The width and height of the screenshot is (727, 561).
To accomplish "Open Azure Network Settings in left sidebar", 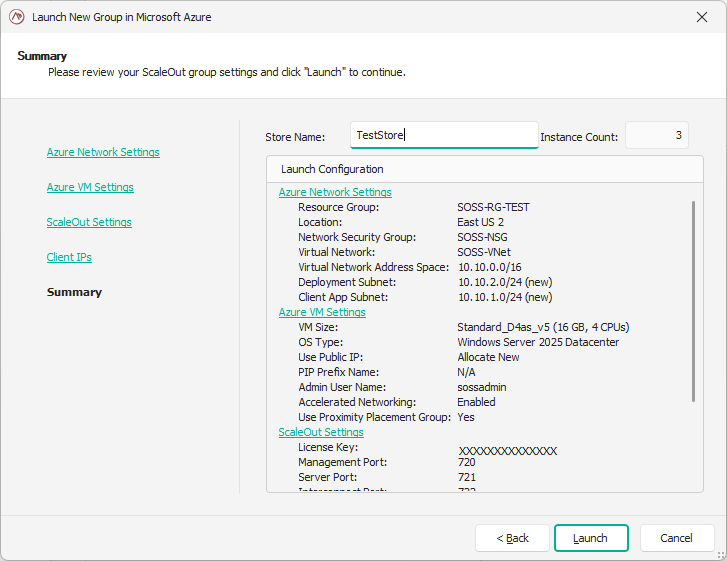I will (x=103, y=152).
